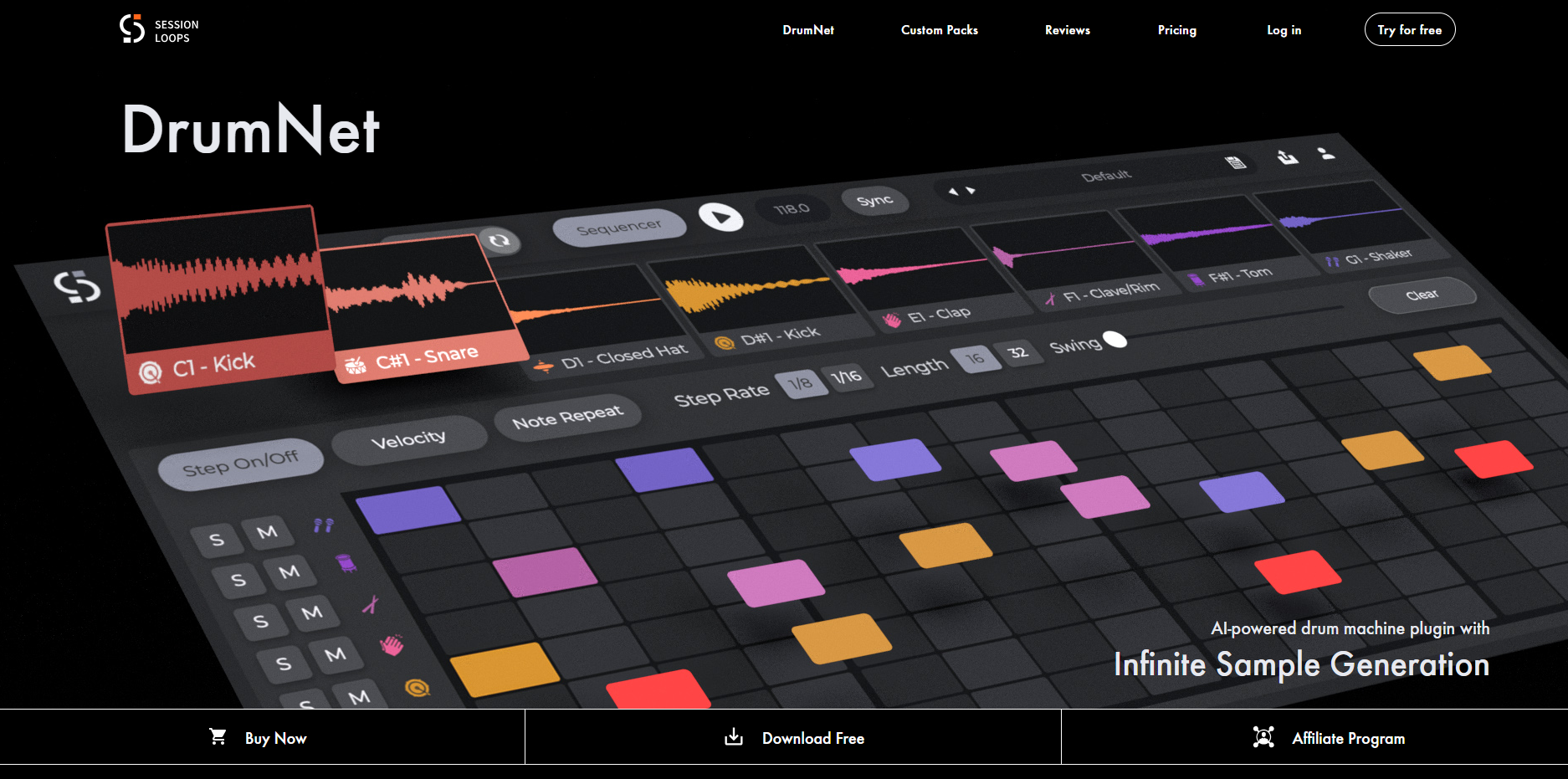
Task: Click the Try for free button
Action: pyautogui.click(x=1410, y=29)
